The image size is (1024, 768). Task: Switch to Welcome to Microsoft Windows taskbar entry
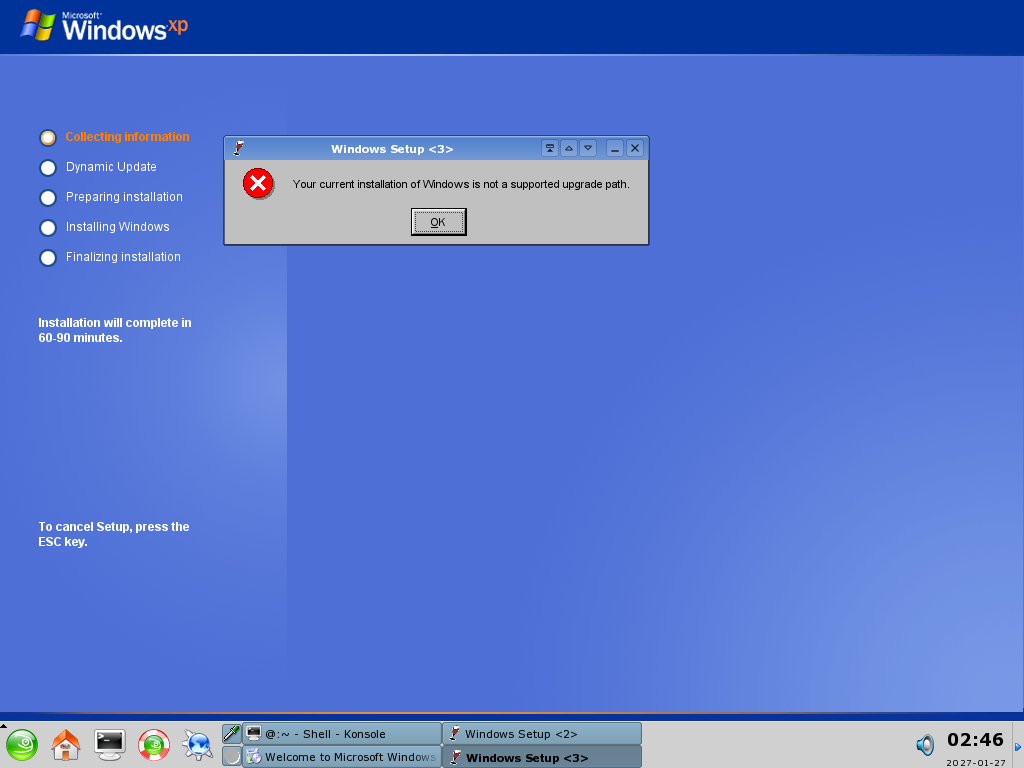click(x=342, y=757)
